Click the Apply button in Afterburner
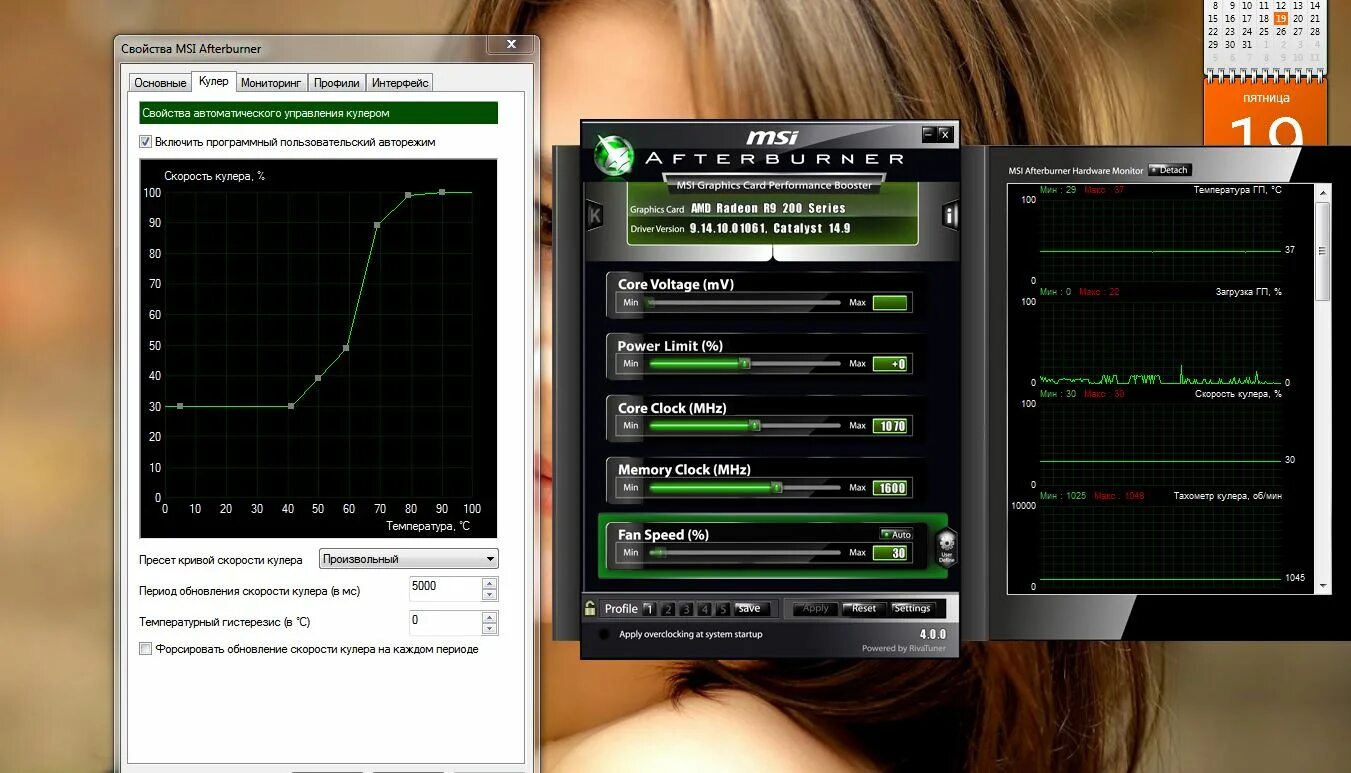Screen dimensions: 1351x773 tap(816, 608)
